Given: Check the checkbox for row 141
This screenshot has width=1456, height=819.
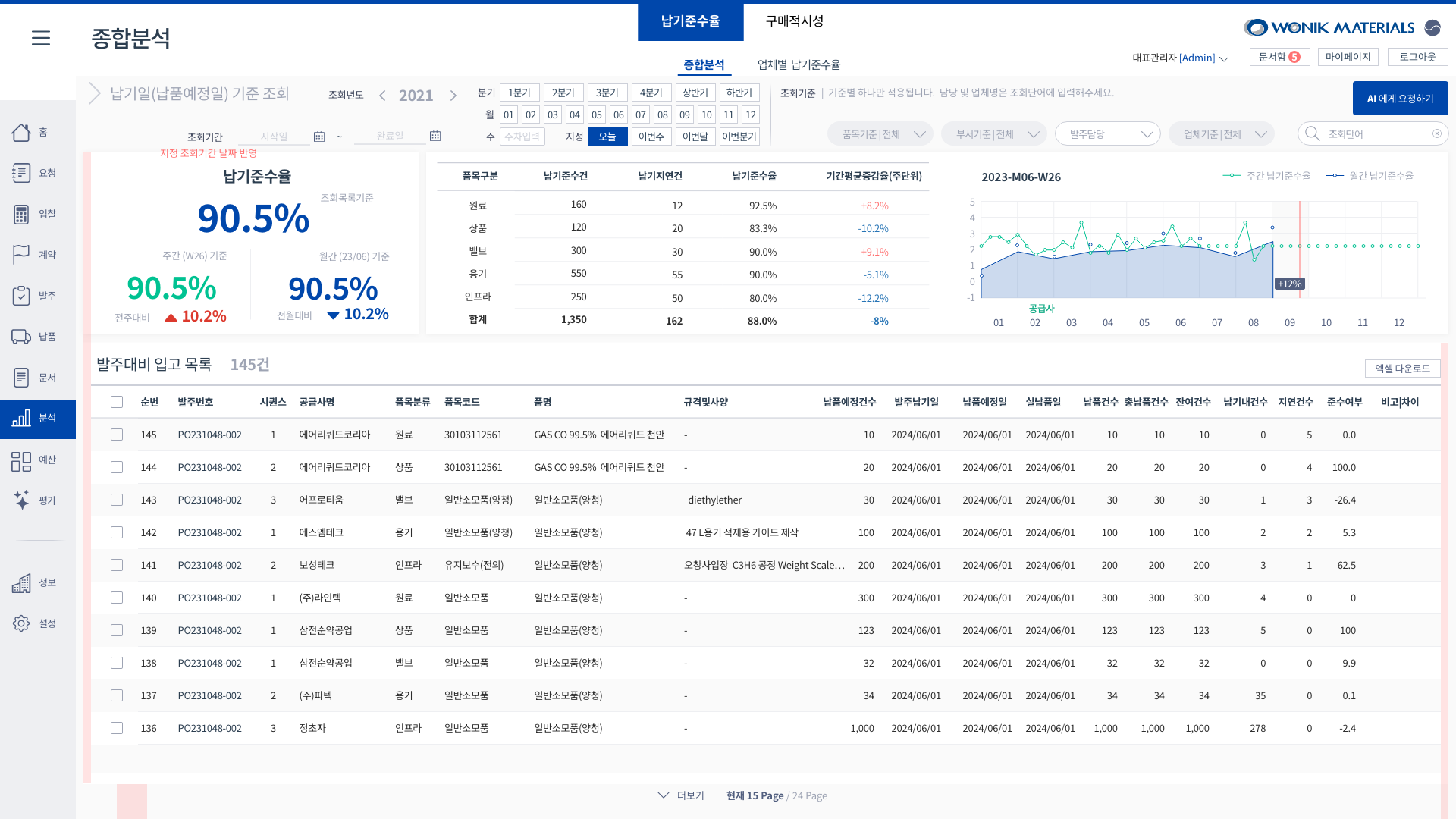Looking at the screenshot, I should pyautogui.click(x=117, y=565).
